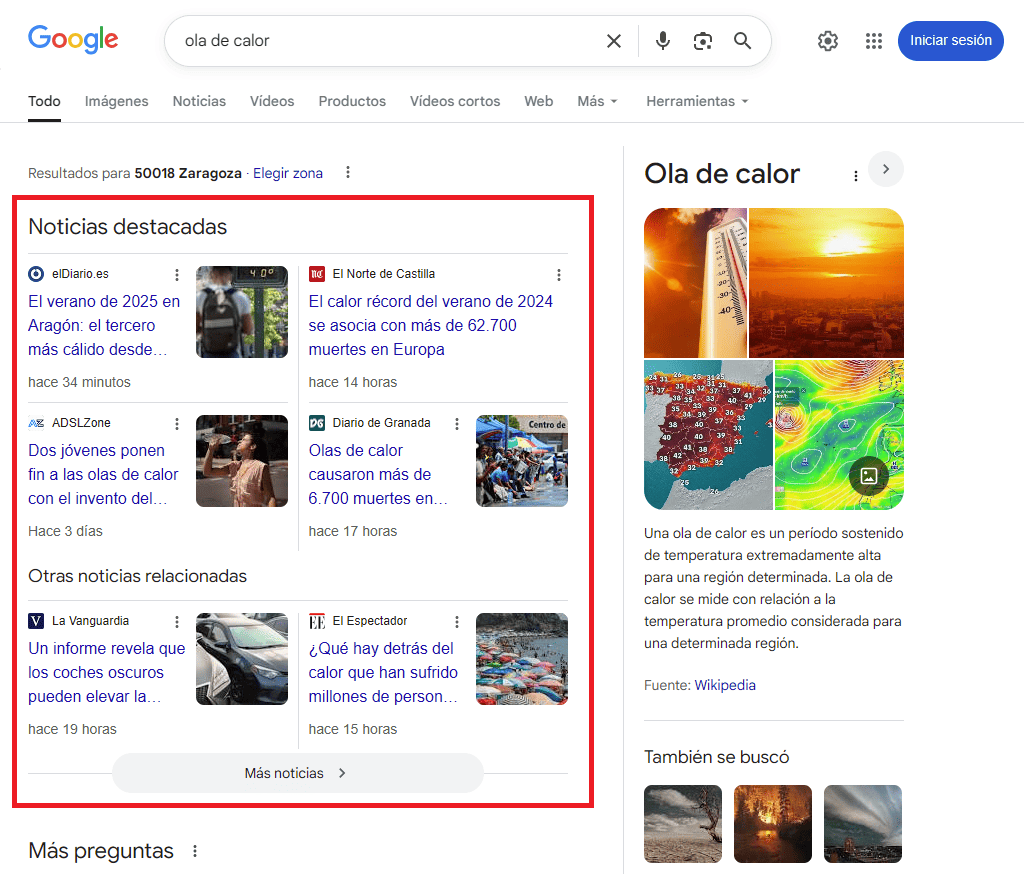Open search by image camera icon

pos(703,41)
